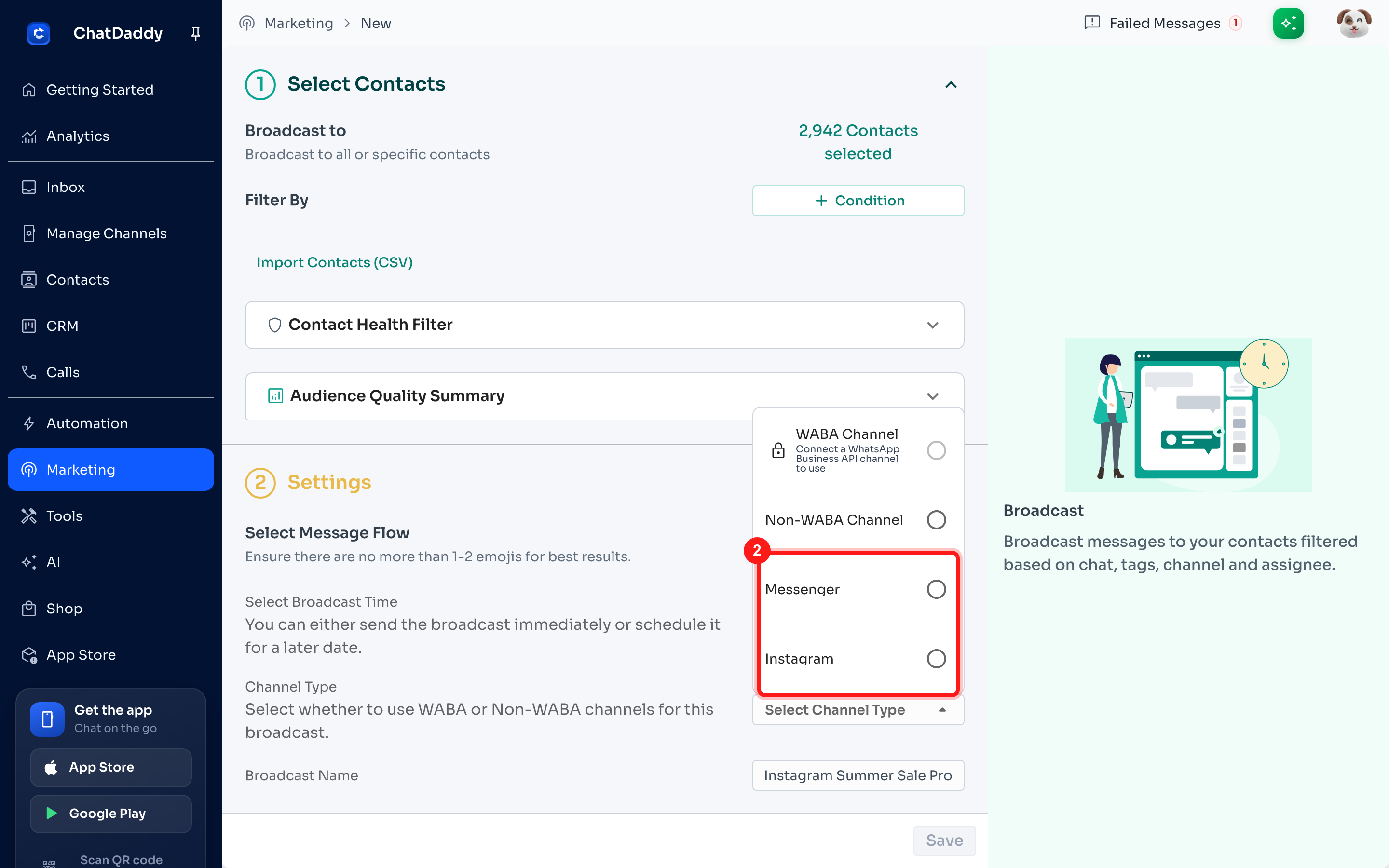Click the Failed Messages count badge
The width and height of the screenshot is (1389, 868).
[1235, 23]
